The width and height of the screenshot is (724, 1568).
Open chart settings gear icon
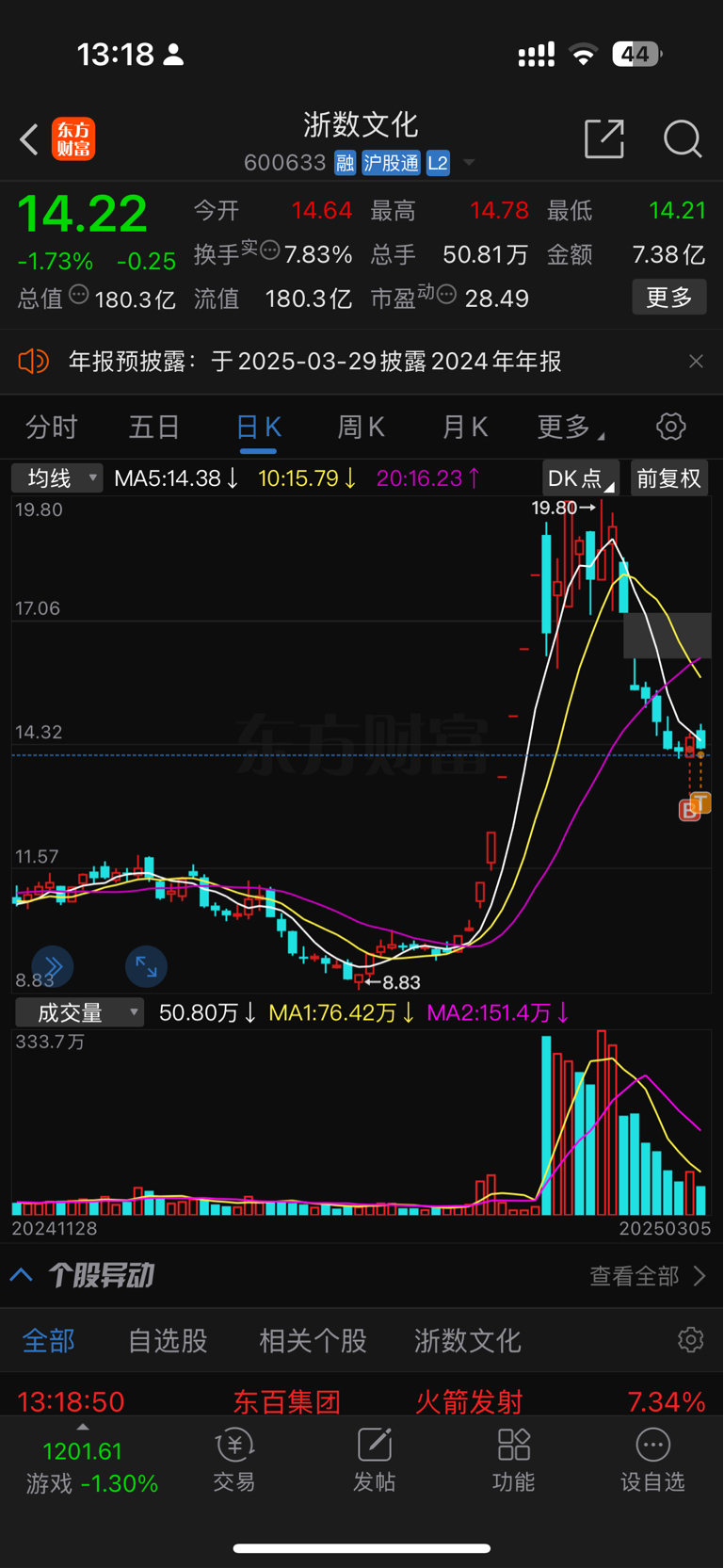[x=671, y=427]
